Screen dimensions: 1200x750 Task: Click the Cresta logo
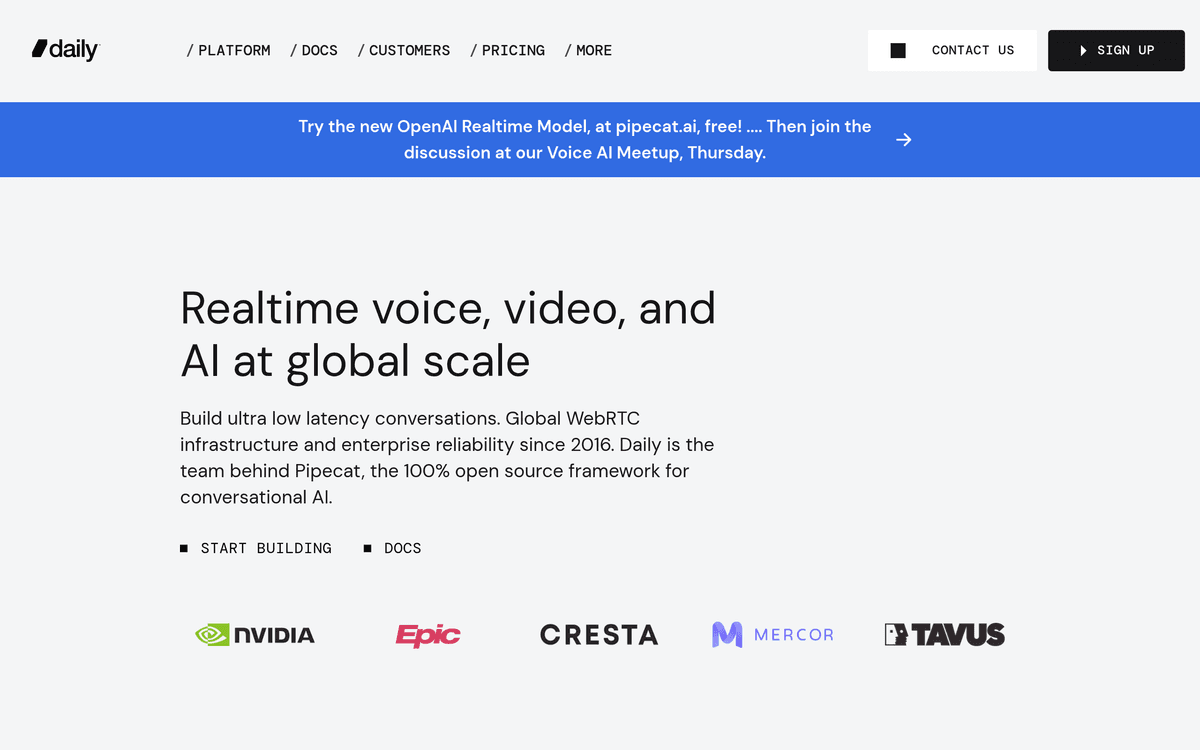[x=599, y=635]
